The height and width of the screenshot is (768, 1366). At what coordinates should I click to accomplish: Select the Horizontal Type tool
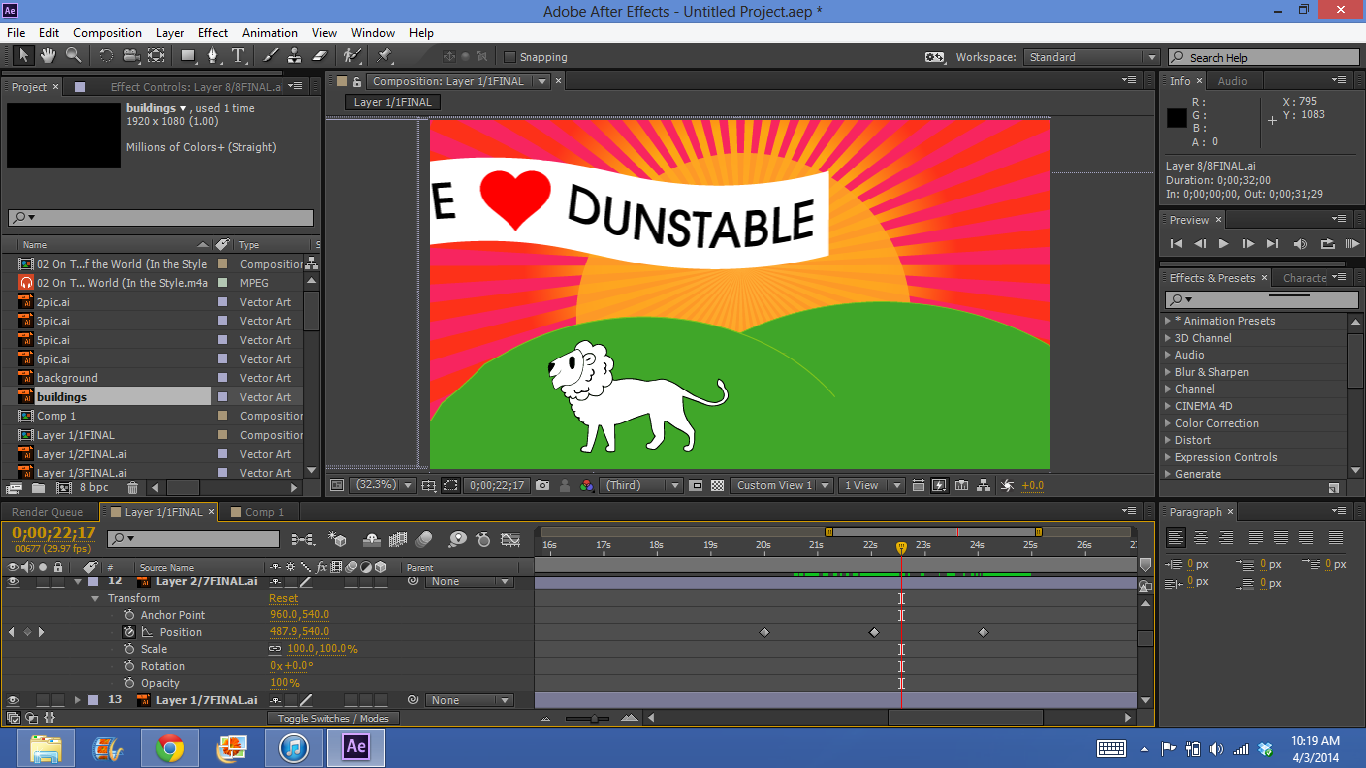pos(239,56)
